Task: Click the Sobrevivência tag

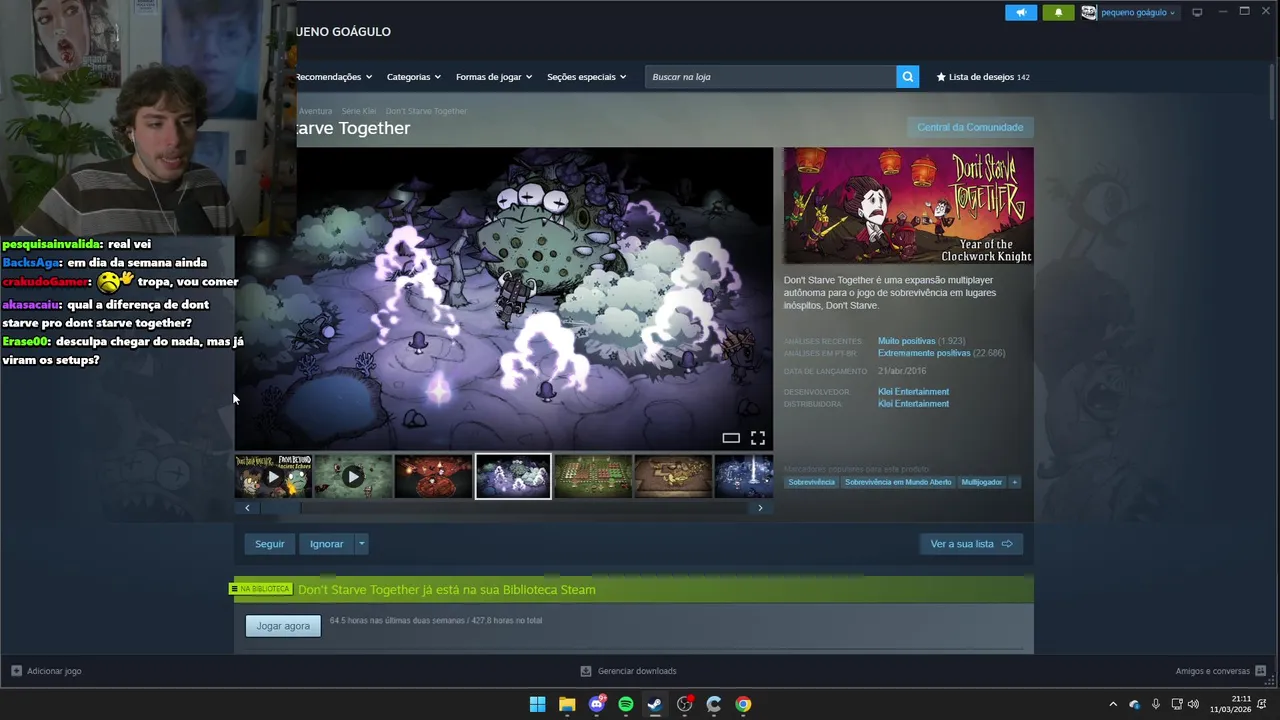Action: point(811,482)
